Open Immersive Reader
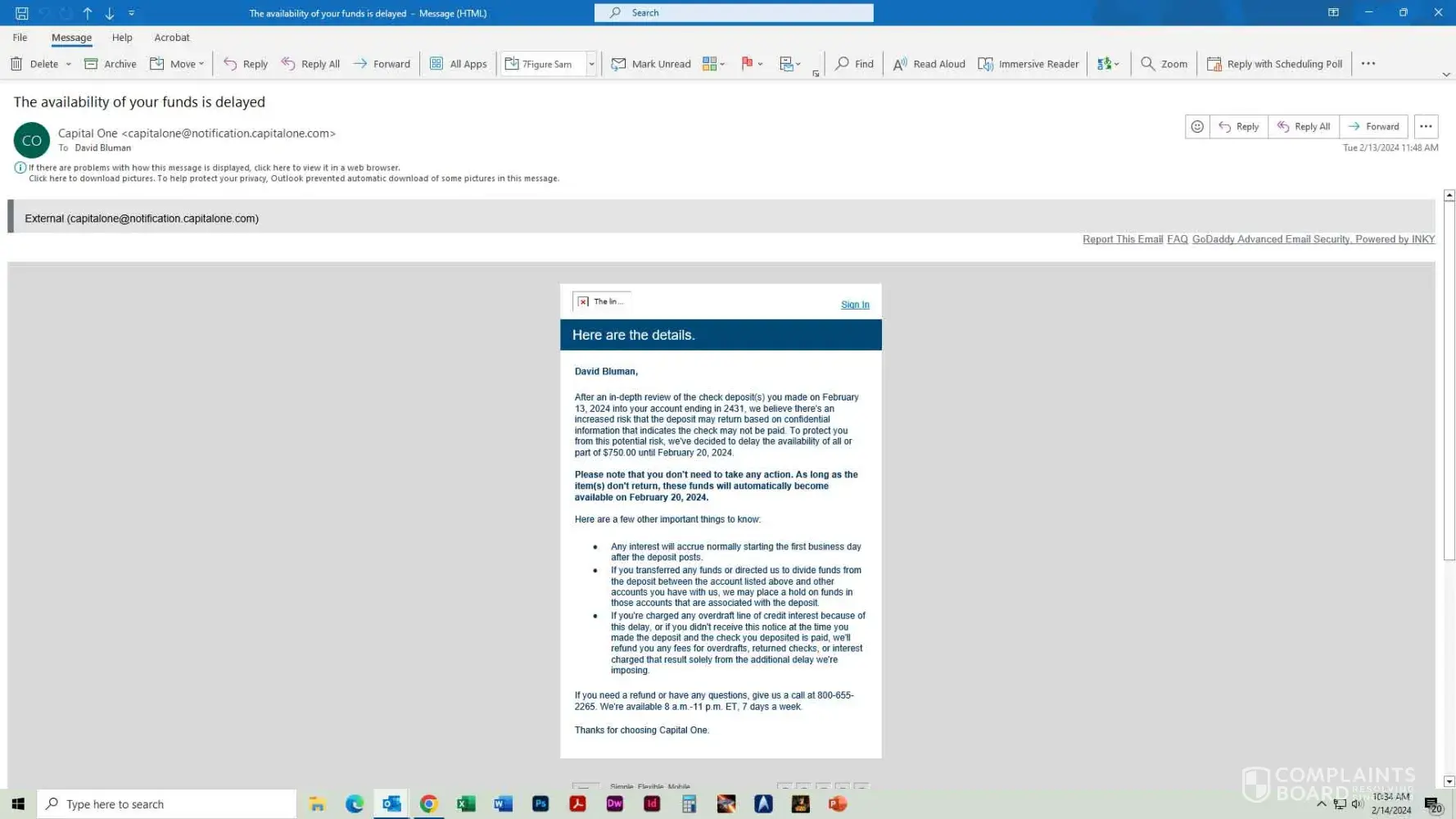This screenshot has width=1456, height=819. (1029, 64)
